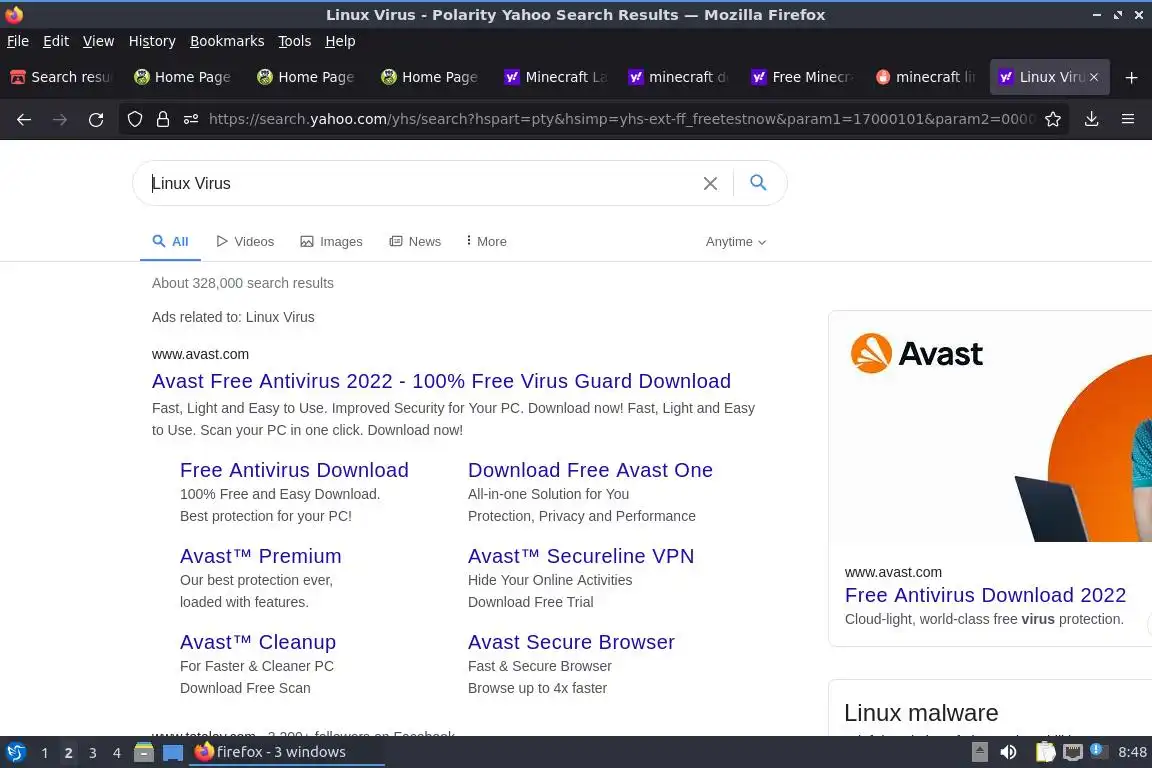Image resolution: width=1152 pixels, height=768 pixels.
Task: Select firefox - 3 windows taskbar entry
Action: [x=287, y=752]
